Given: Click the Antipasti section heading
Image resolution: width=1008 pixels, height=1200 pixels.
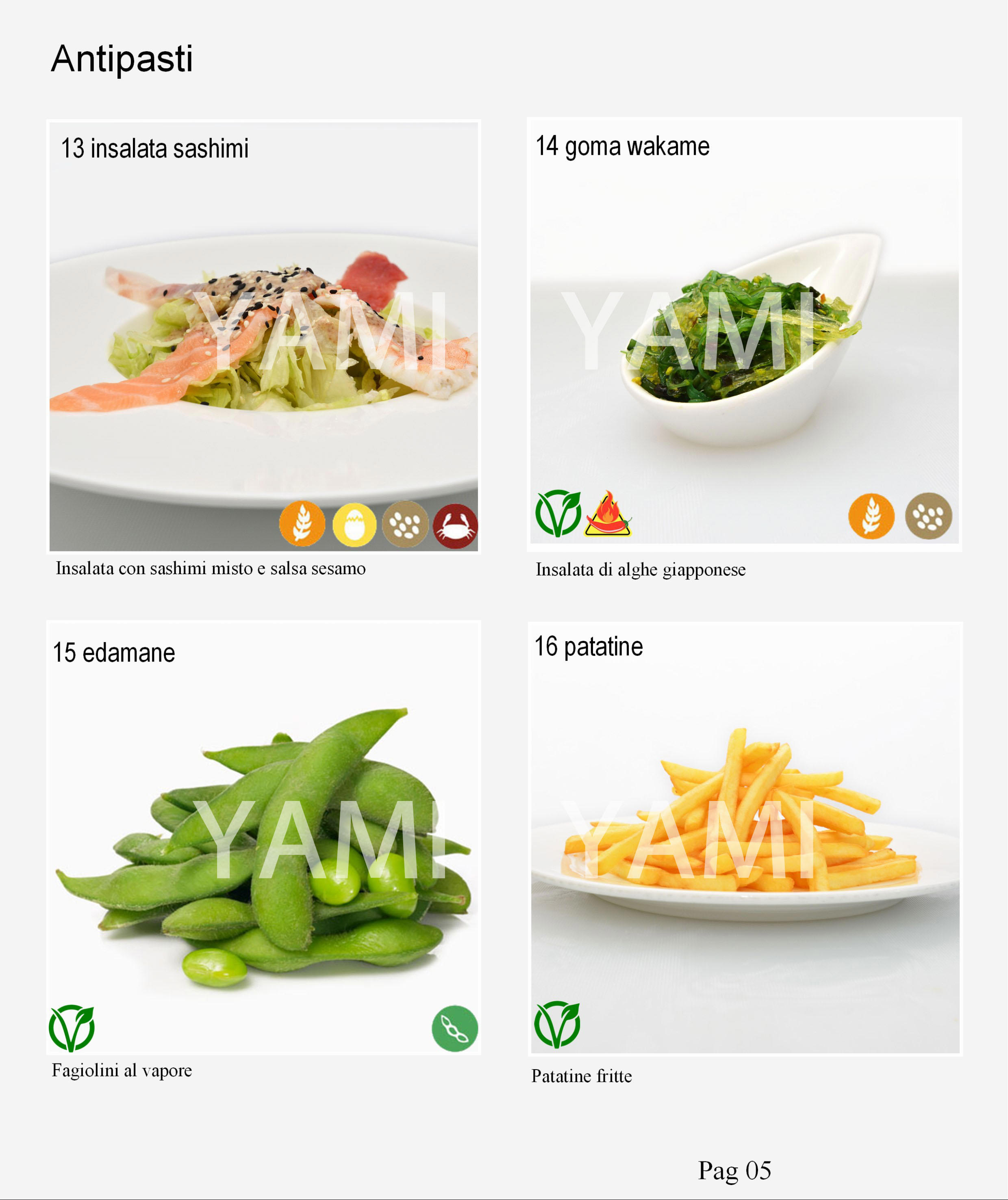Looking at the screenshot, I should pos(122,58).
